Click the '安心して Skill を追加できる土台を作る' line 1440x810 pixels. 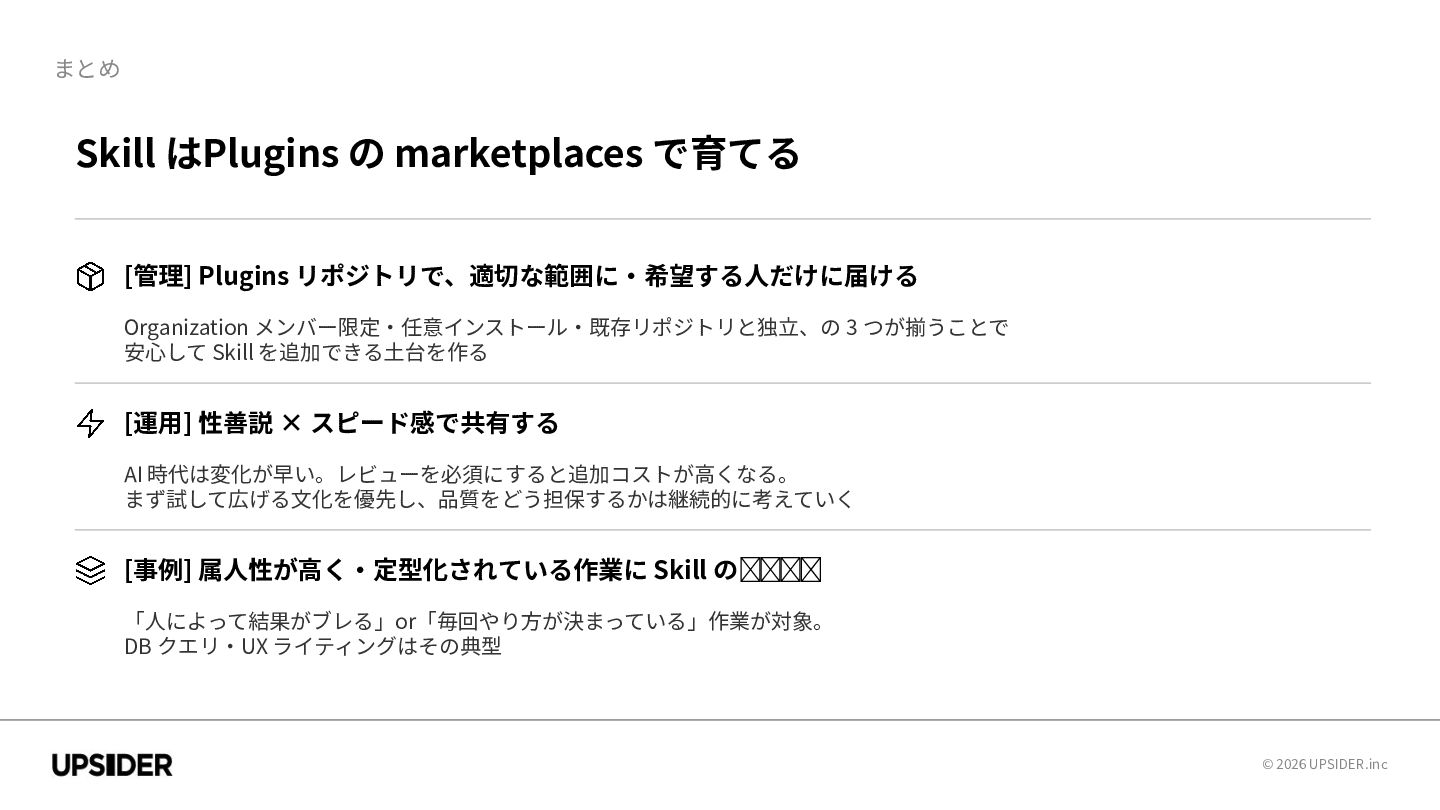click(x=306, y=352)
